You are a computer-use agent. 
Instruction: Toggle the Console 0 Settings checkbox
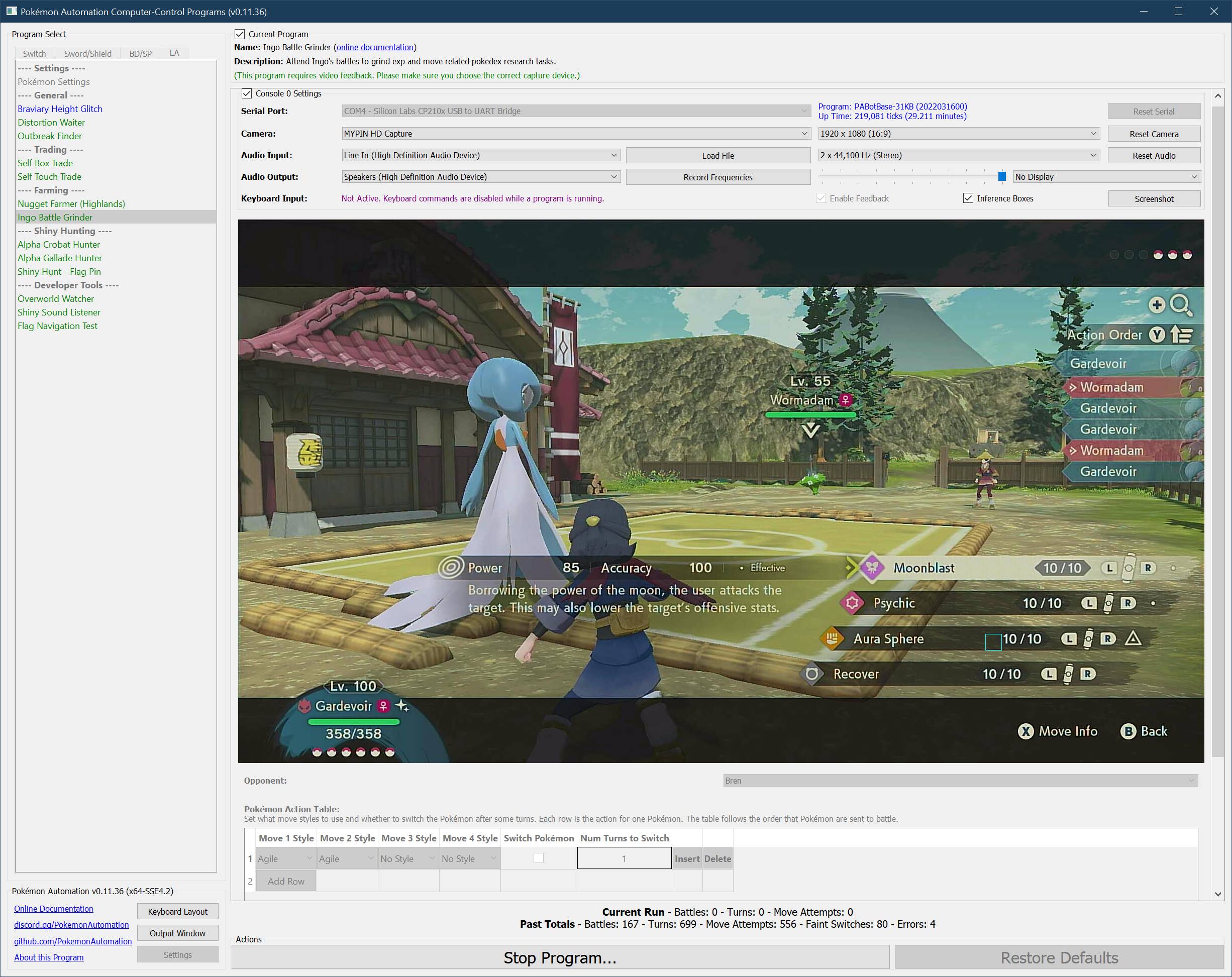247,93
